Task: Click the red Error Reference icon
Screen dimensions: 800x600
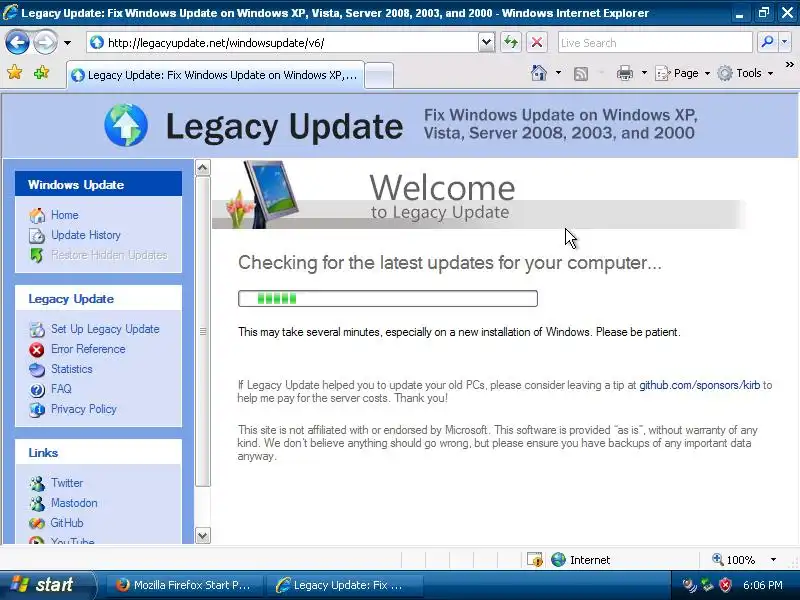Action: pyautogui.click(x=37, y=349)
